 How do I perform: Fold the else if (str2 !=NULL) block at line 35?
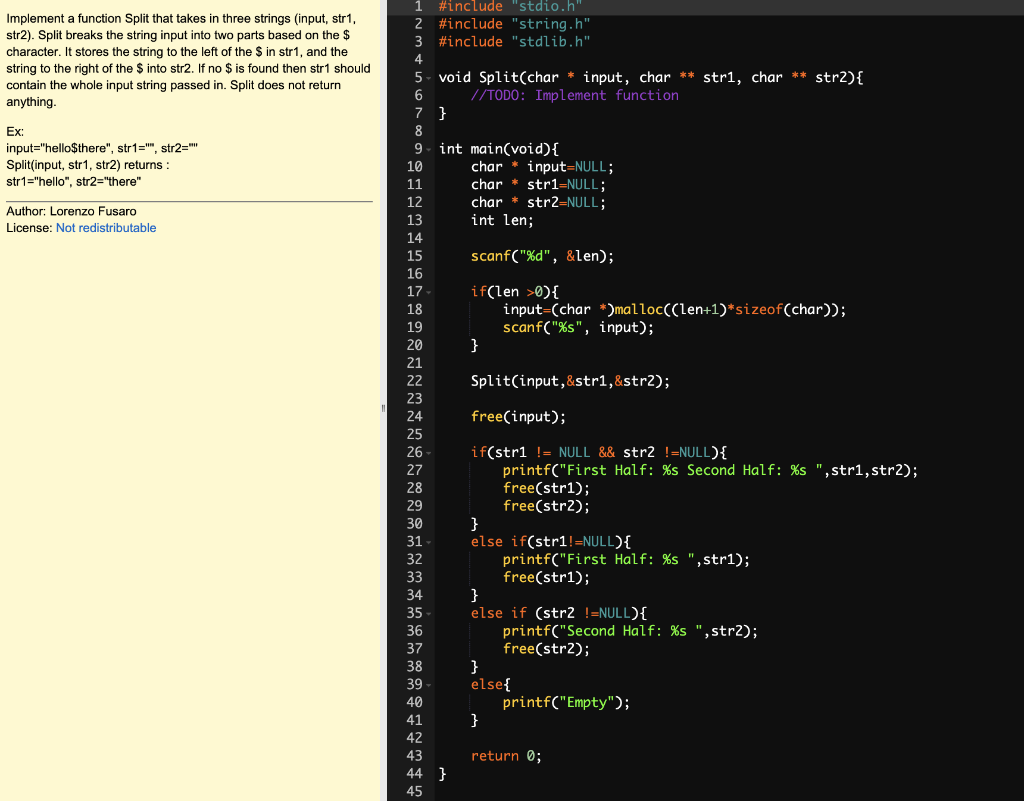point(429,614)
